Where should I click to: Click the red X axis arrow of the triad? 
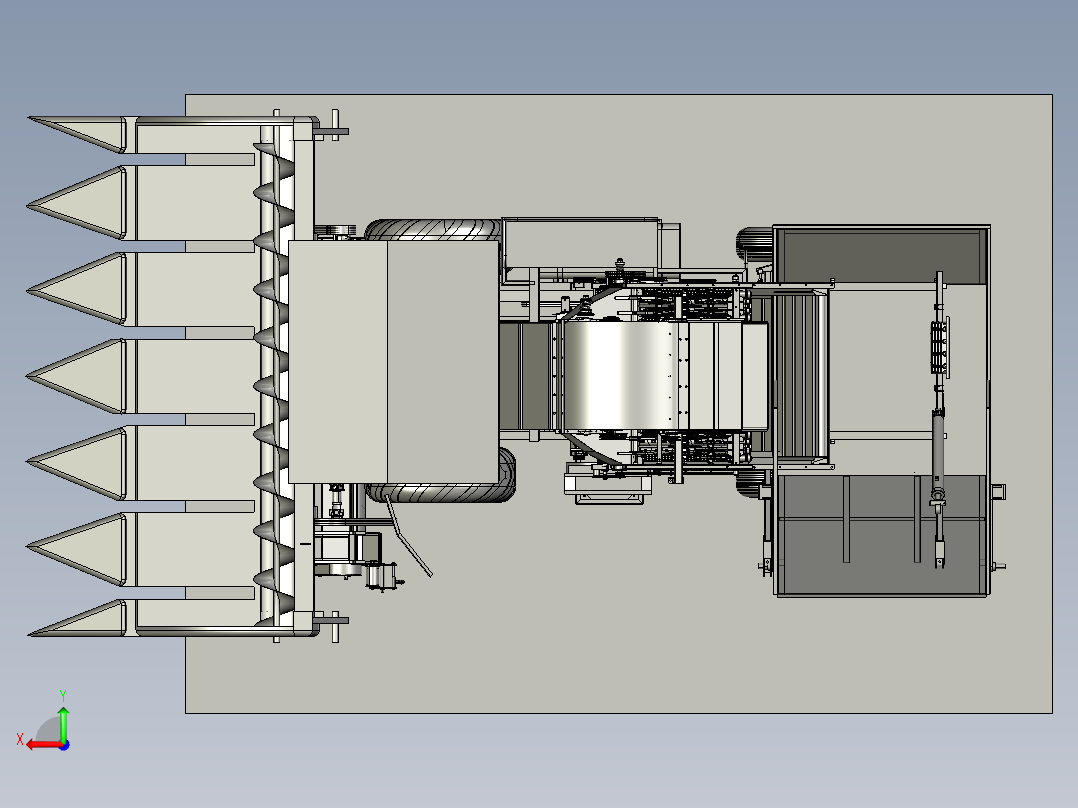coord(43,745)
